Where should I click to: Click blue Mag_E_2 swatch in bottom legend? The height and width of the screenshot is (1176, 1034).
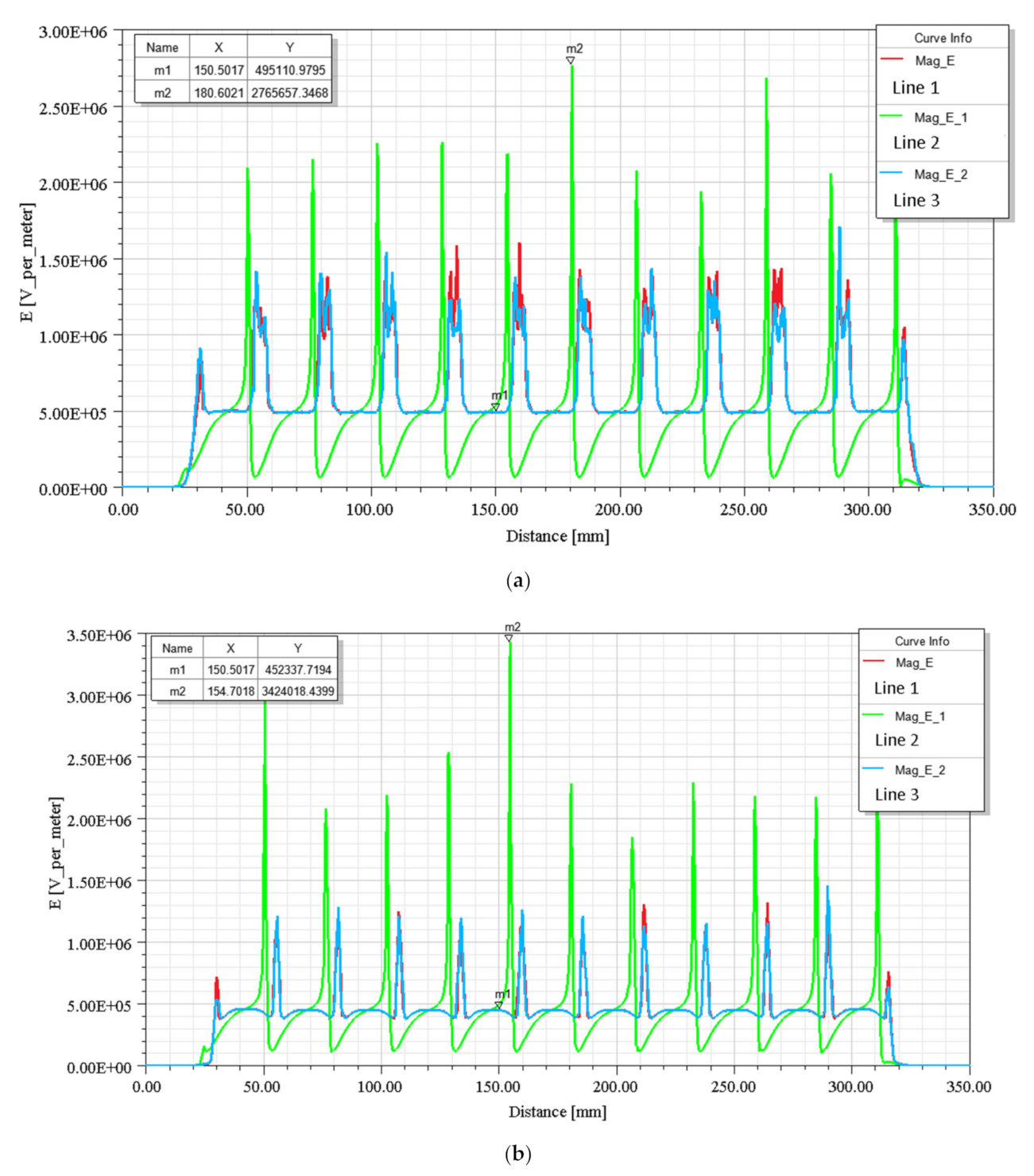pyautogui.click(x=873, y=769)
